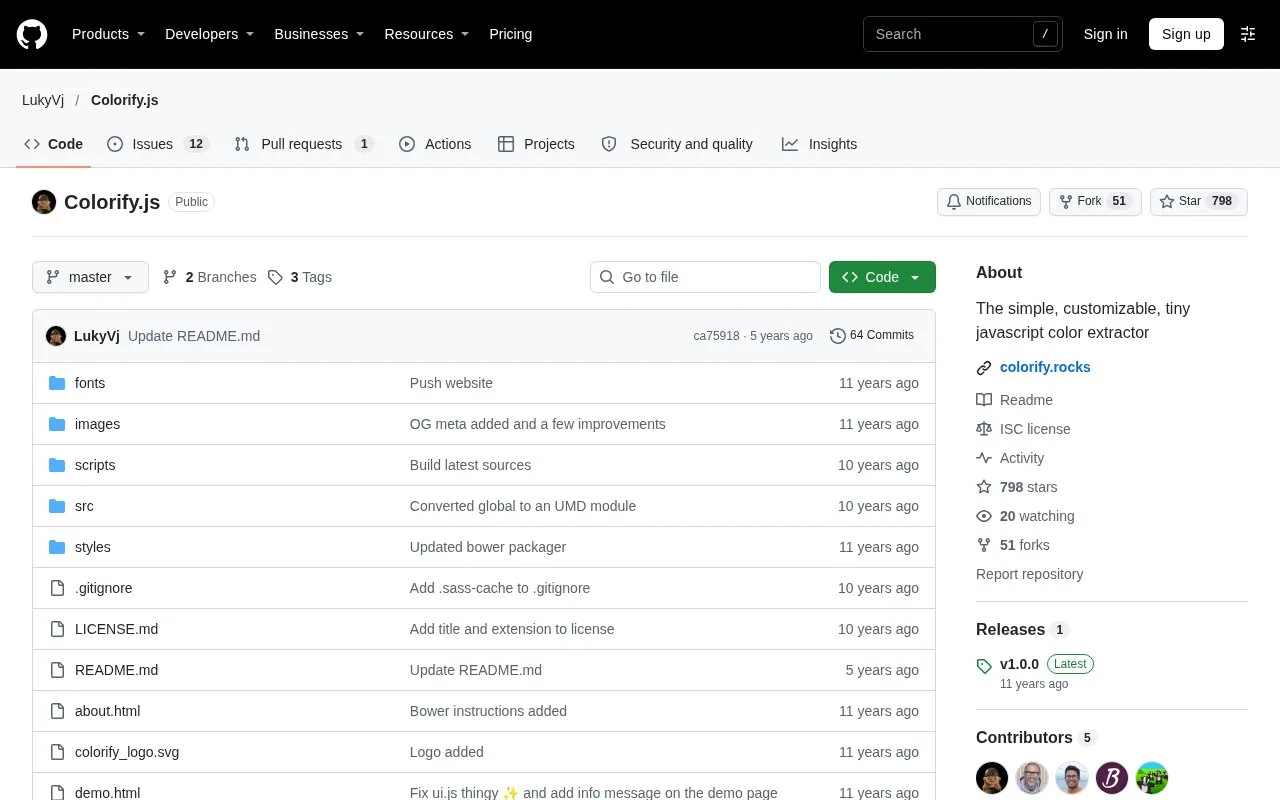Switch to the Pull requests tab
The width and height of the screenshot is (1280, 800).
click(303, 144)
